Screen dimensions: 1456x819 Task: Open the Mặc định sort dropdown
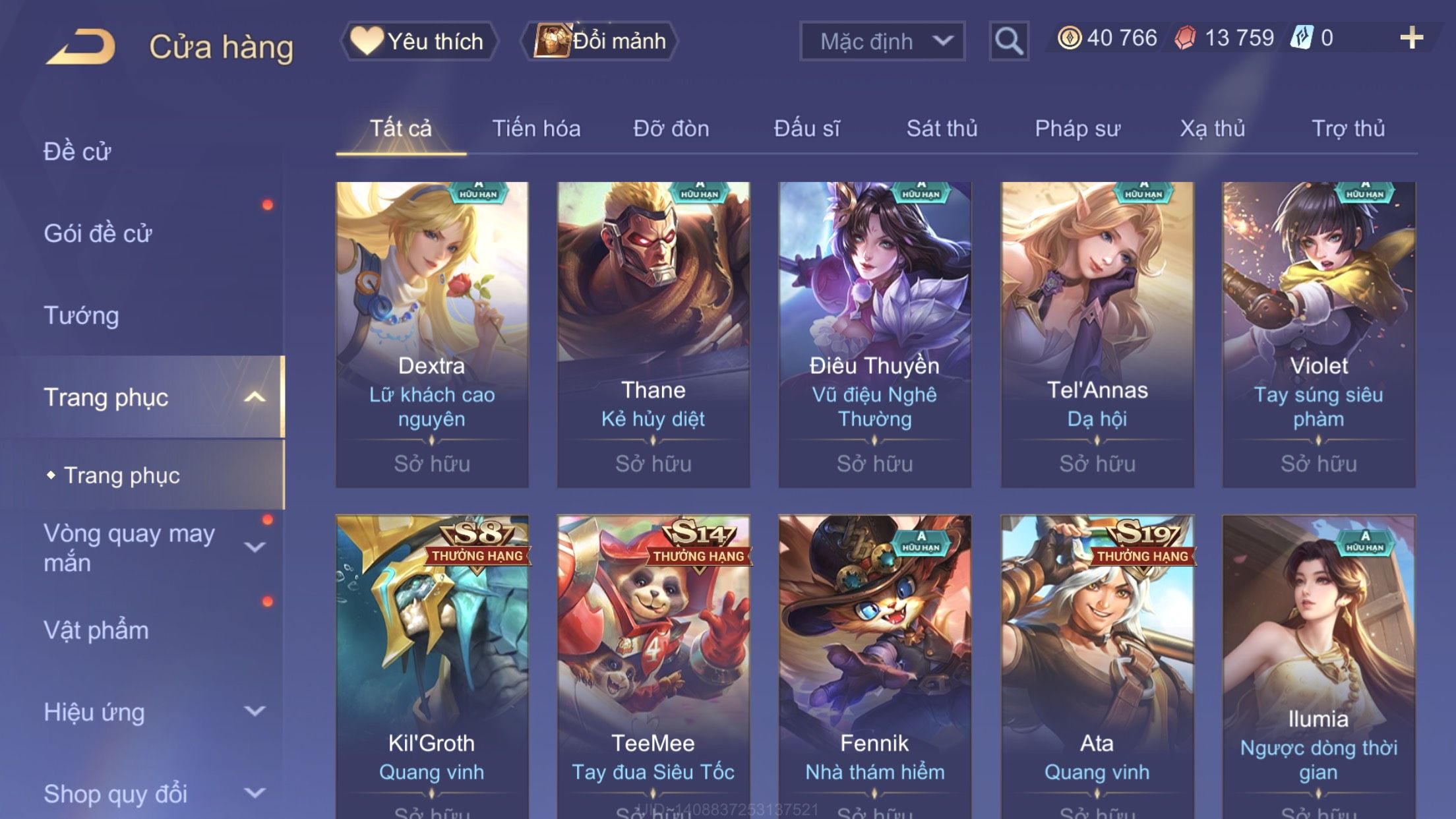(882, 41)
